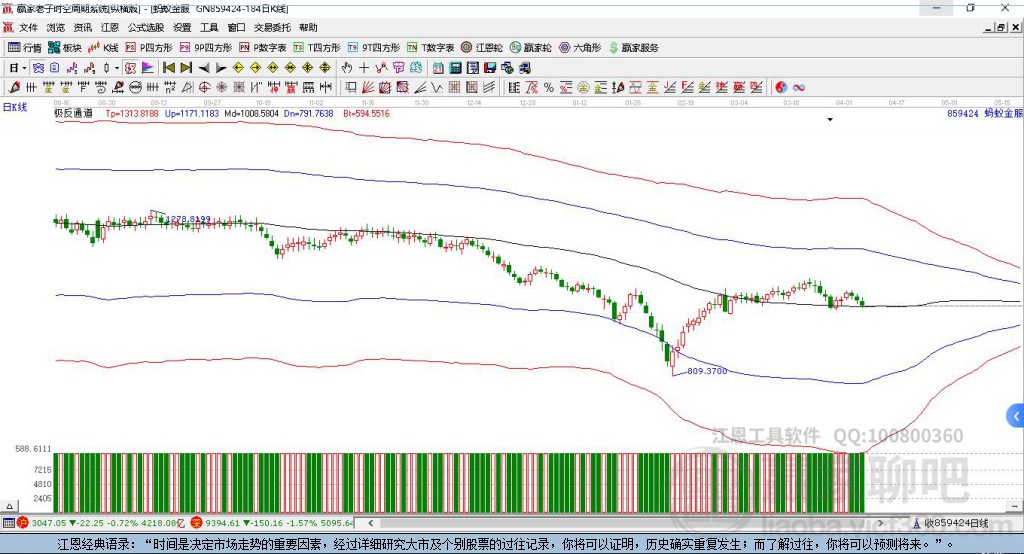Screen dimensions: 1024x554
Task: Open 赢家服务 service link
Action: 633,48
